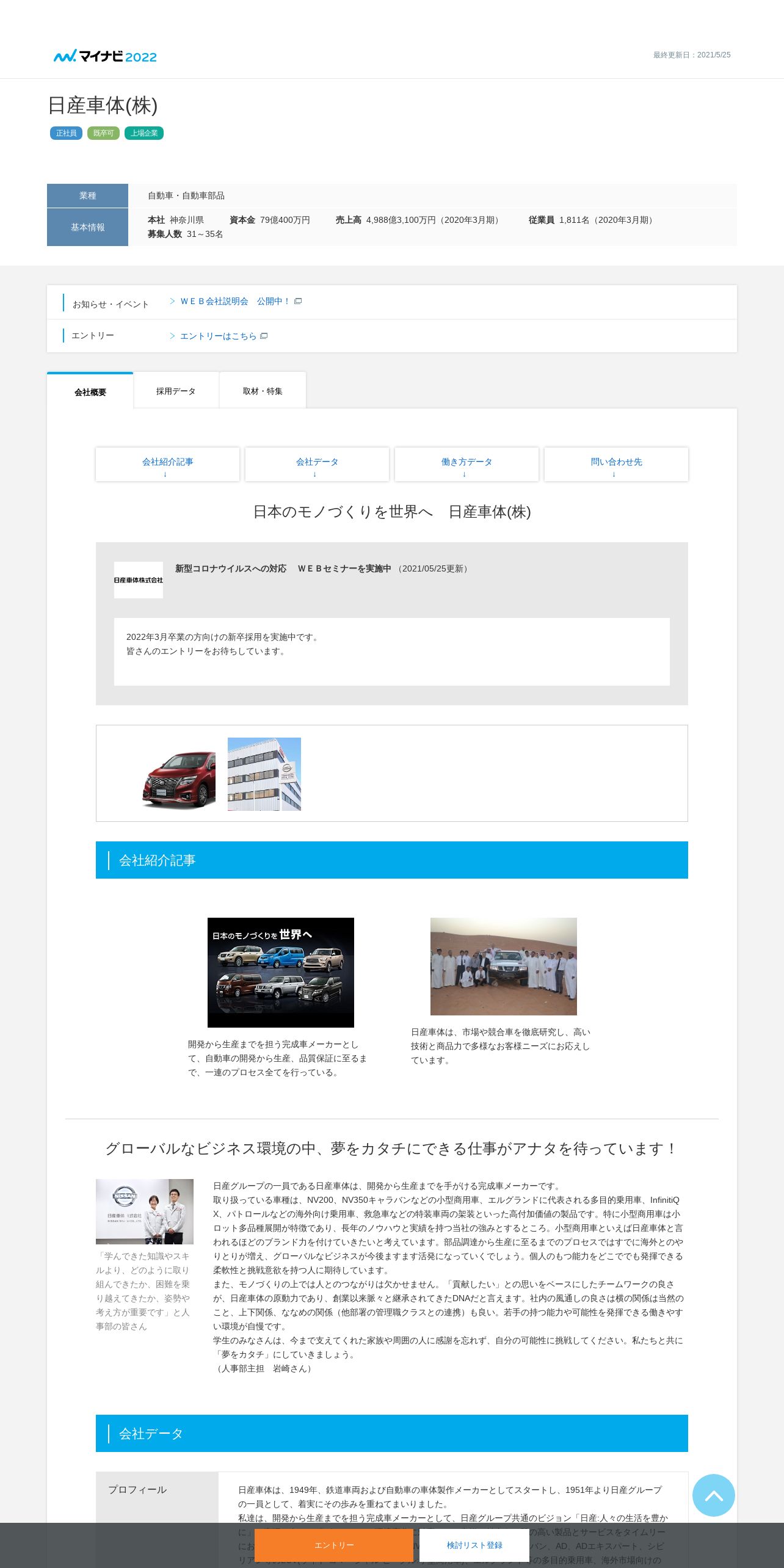
Task: Click the 上場企業 tag badge
Action: click(144, 133)
